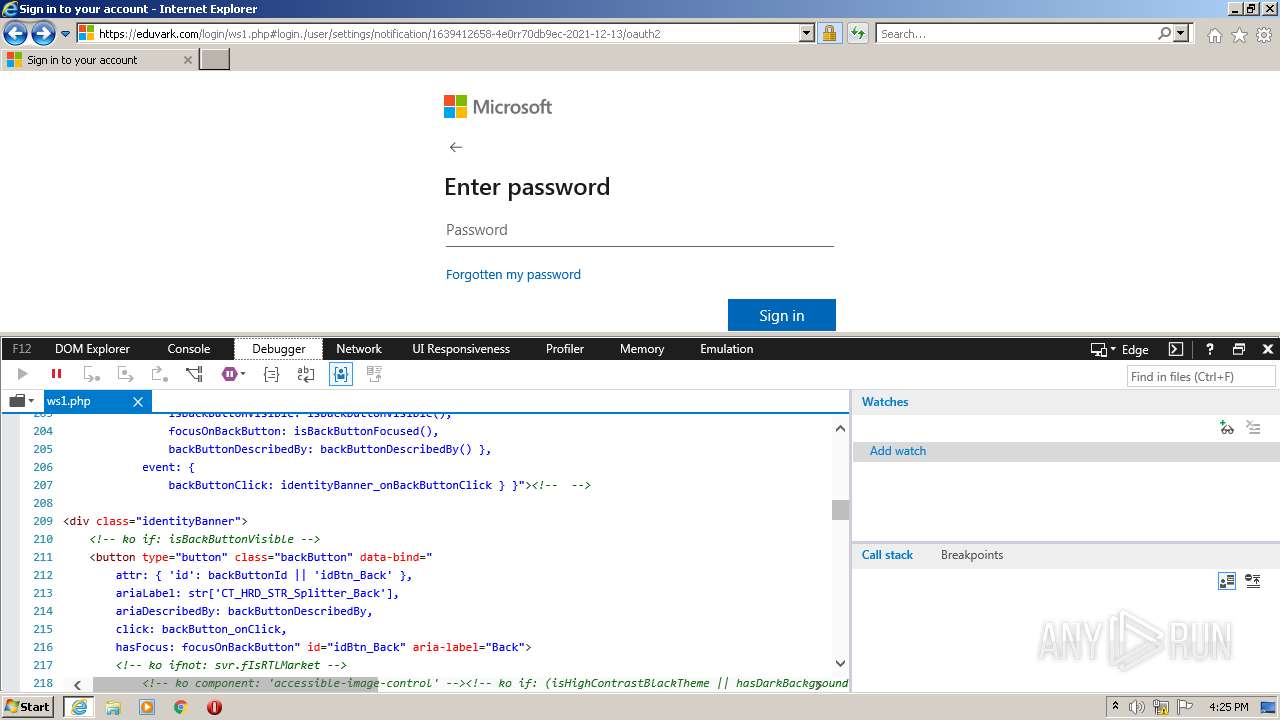Click the Password input field

639,230
